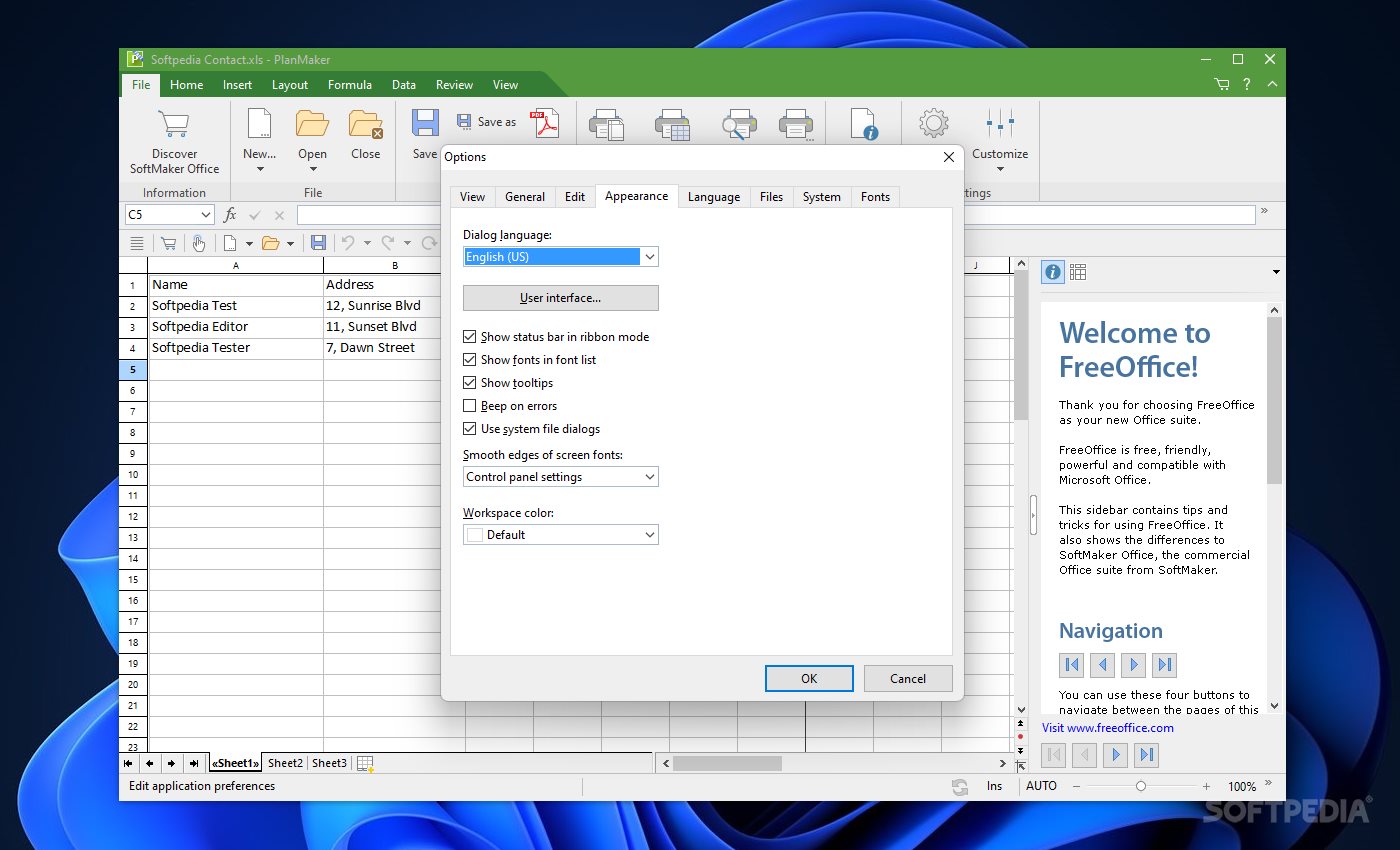Image resolution: width=1400 pixels, height=850 pixels.
Task: Click the print-with-pages printer icon
Action: (606, 124)
